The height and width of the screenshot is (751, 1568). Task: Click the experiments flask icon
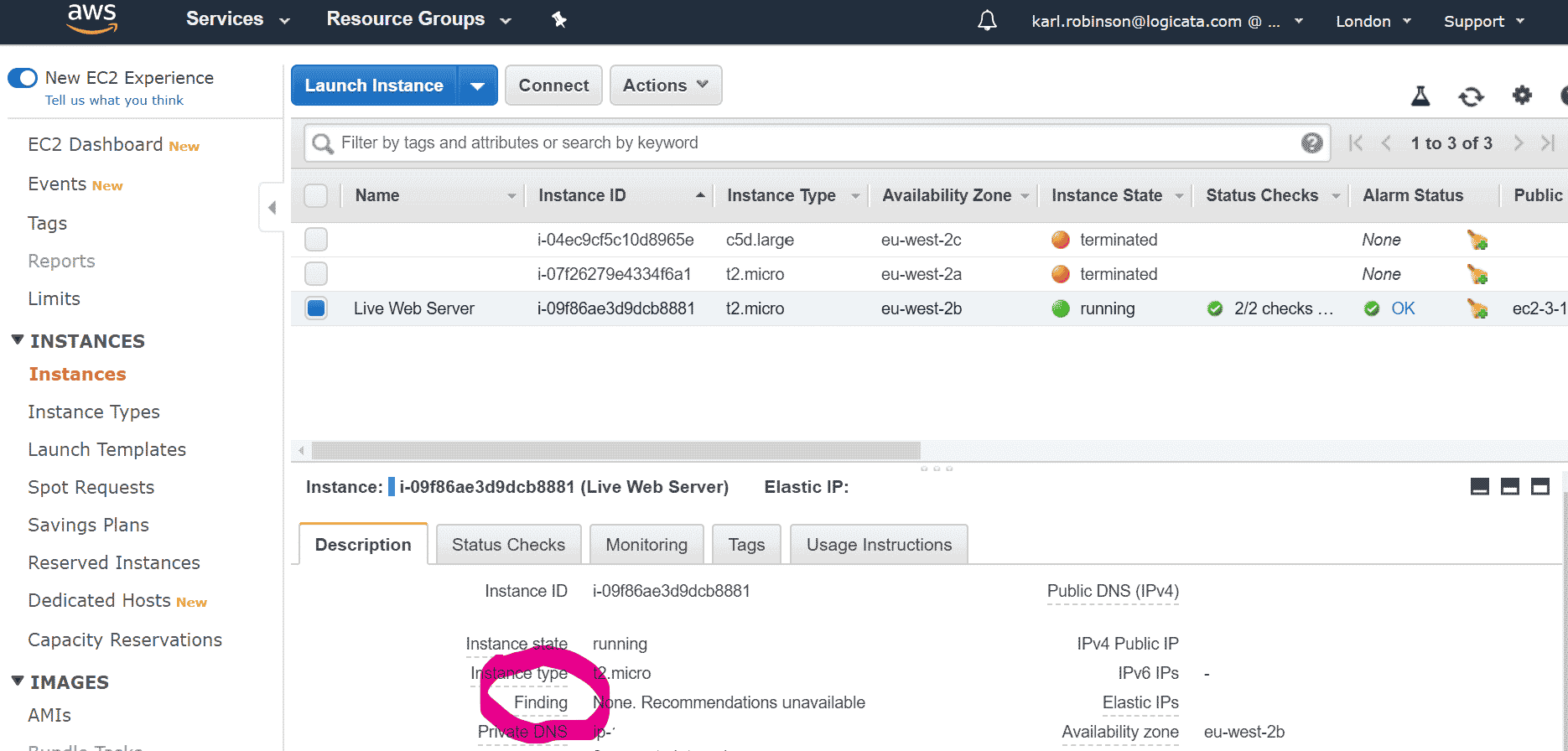(x=1420, y=96)
